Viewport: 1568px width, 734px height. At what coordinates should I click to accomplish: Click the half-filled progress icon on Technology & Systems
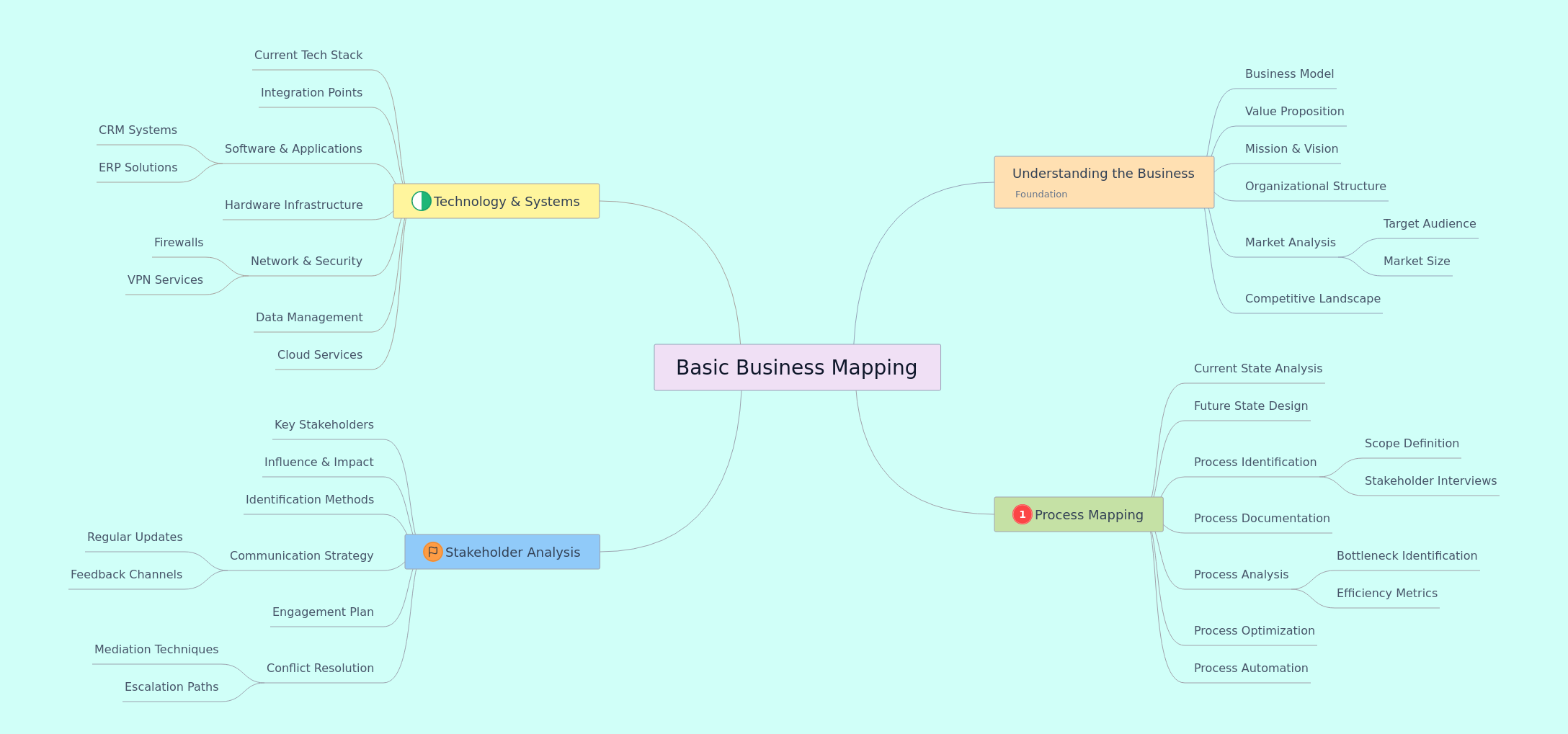(422, 201)
